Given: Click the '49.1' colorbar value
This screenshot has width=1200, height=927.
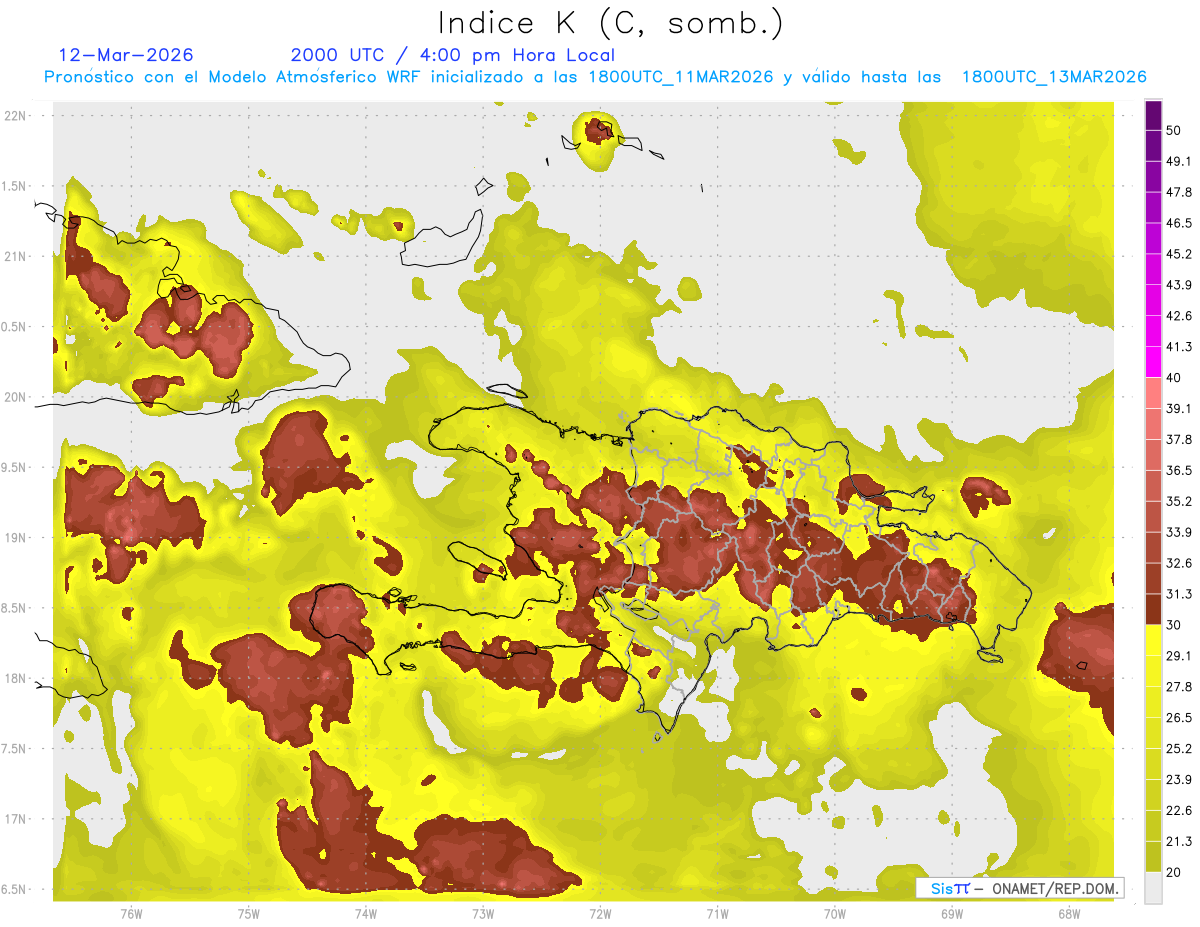Looking at the screenshot, I should tap(1180, 162).
